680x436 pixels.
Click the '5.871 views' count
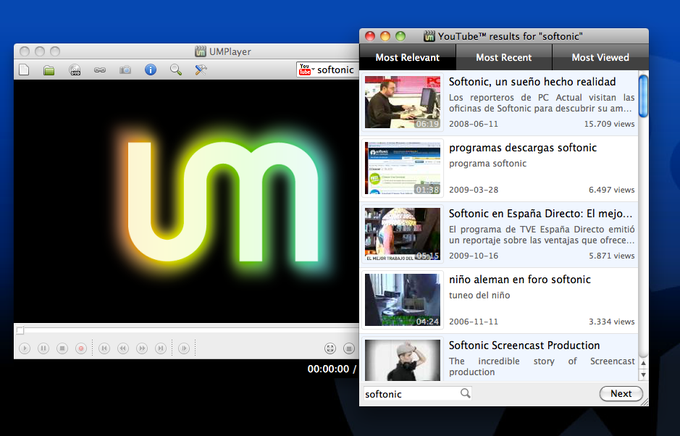tap(611, 256)
